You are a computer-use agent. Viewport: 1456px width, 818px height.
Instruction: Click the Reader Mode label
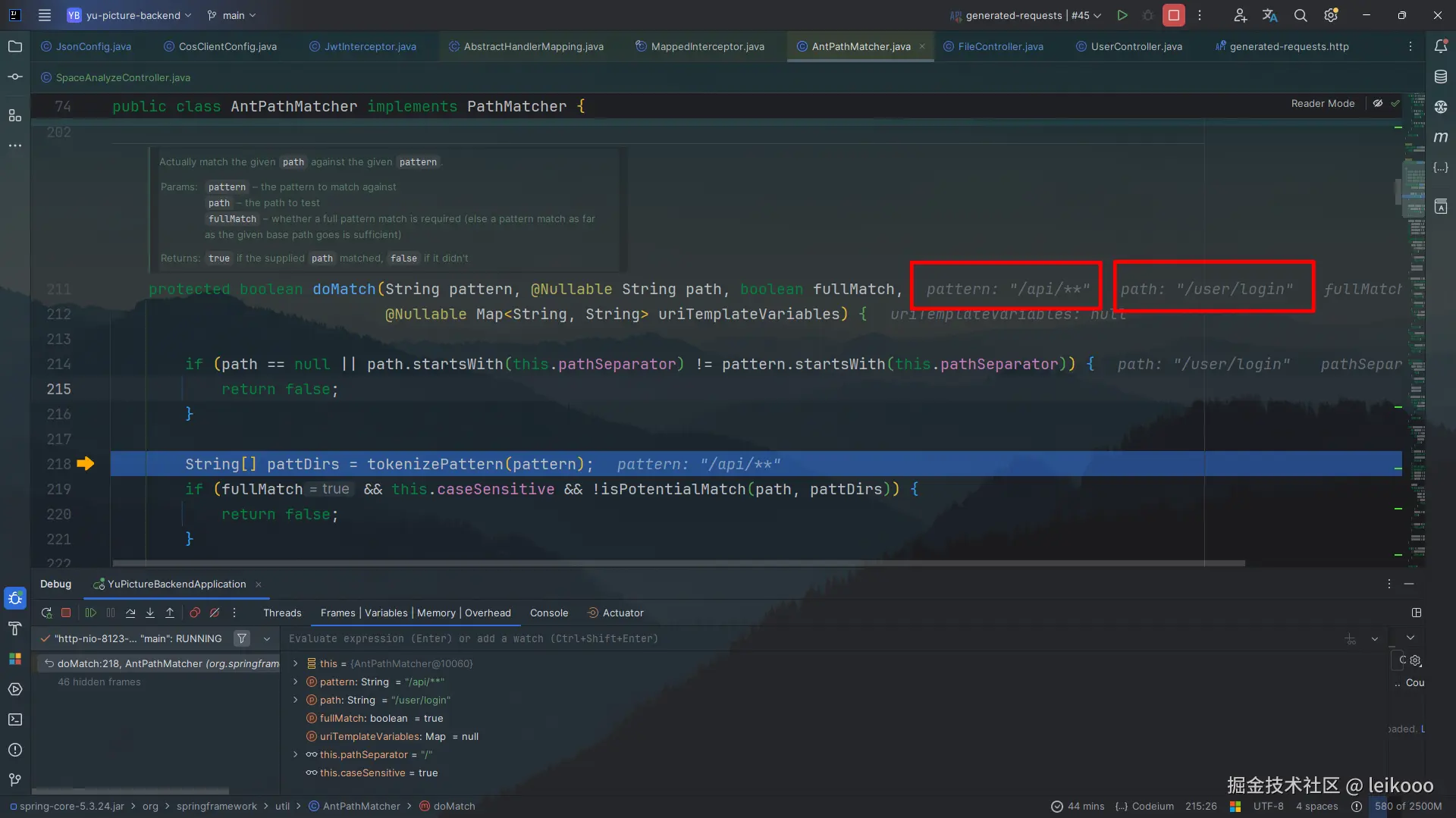(x=1323, y=103)
